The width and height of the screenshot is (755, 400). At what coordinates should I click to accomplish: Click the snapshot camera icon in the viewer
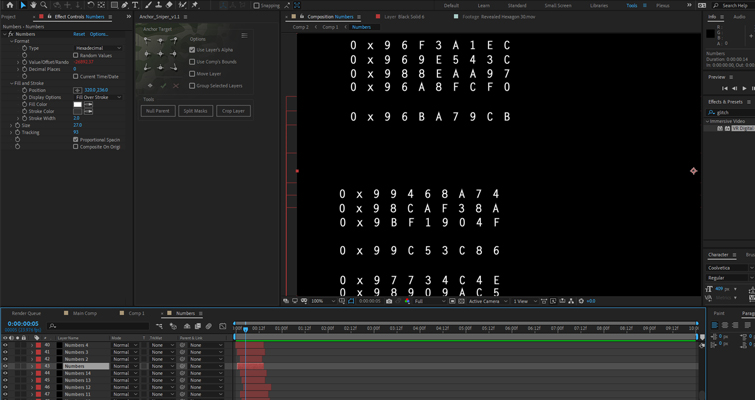[x=389, y=301]
